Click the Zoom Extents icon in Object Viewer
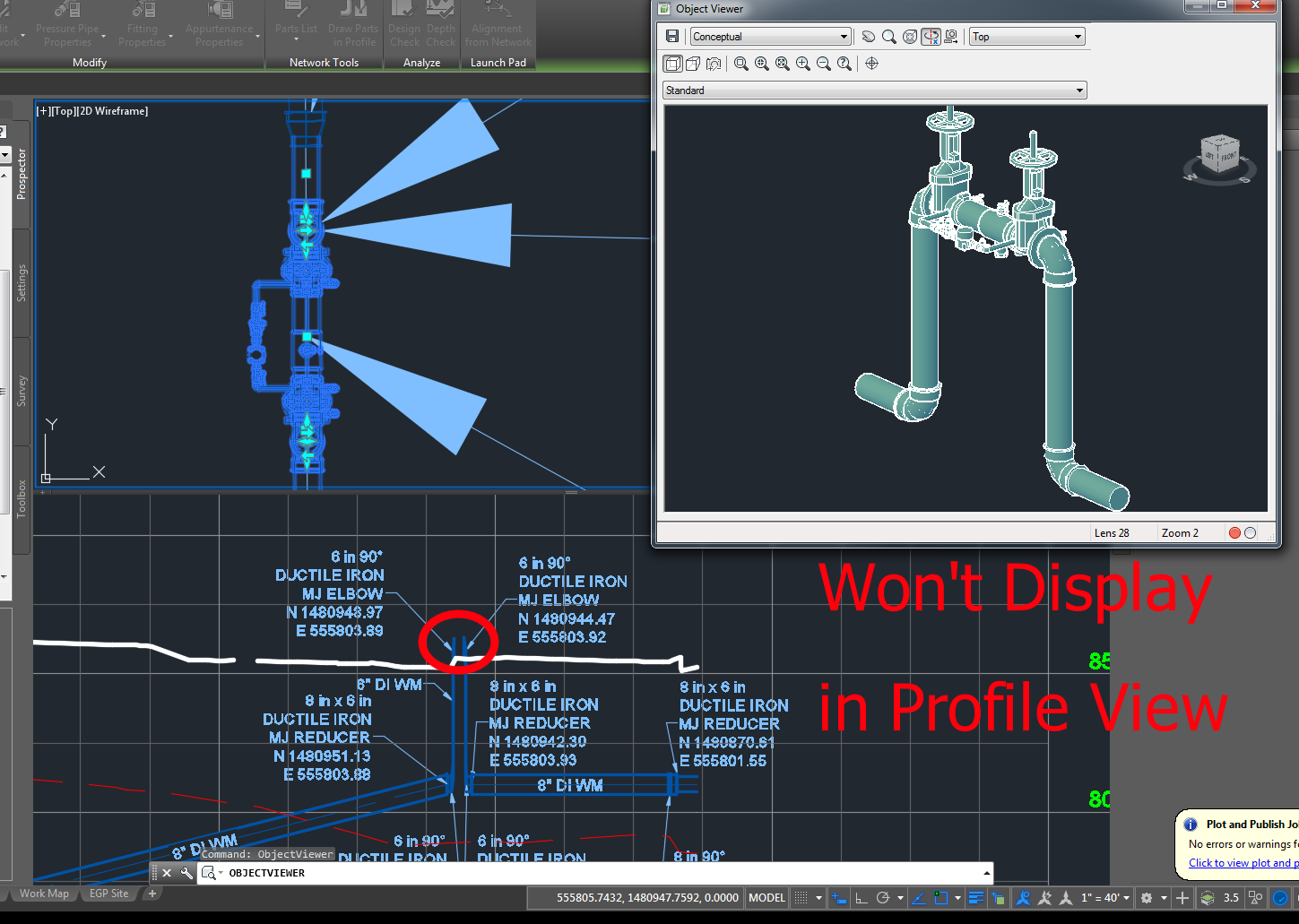1299x924 pixels. (x=783, y=64)
